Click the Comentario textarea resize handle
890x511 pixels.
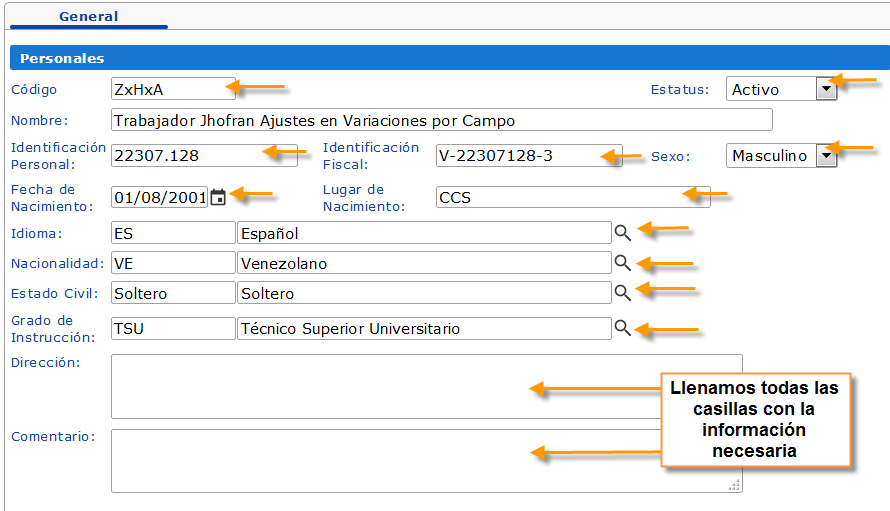coord(735,486)
